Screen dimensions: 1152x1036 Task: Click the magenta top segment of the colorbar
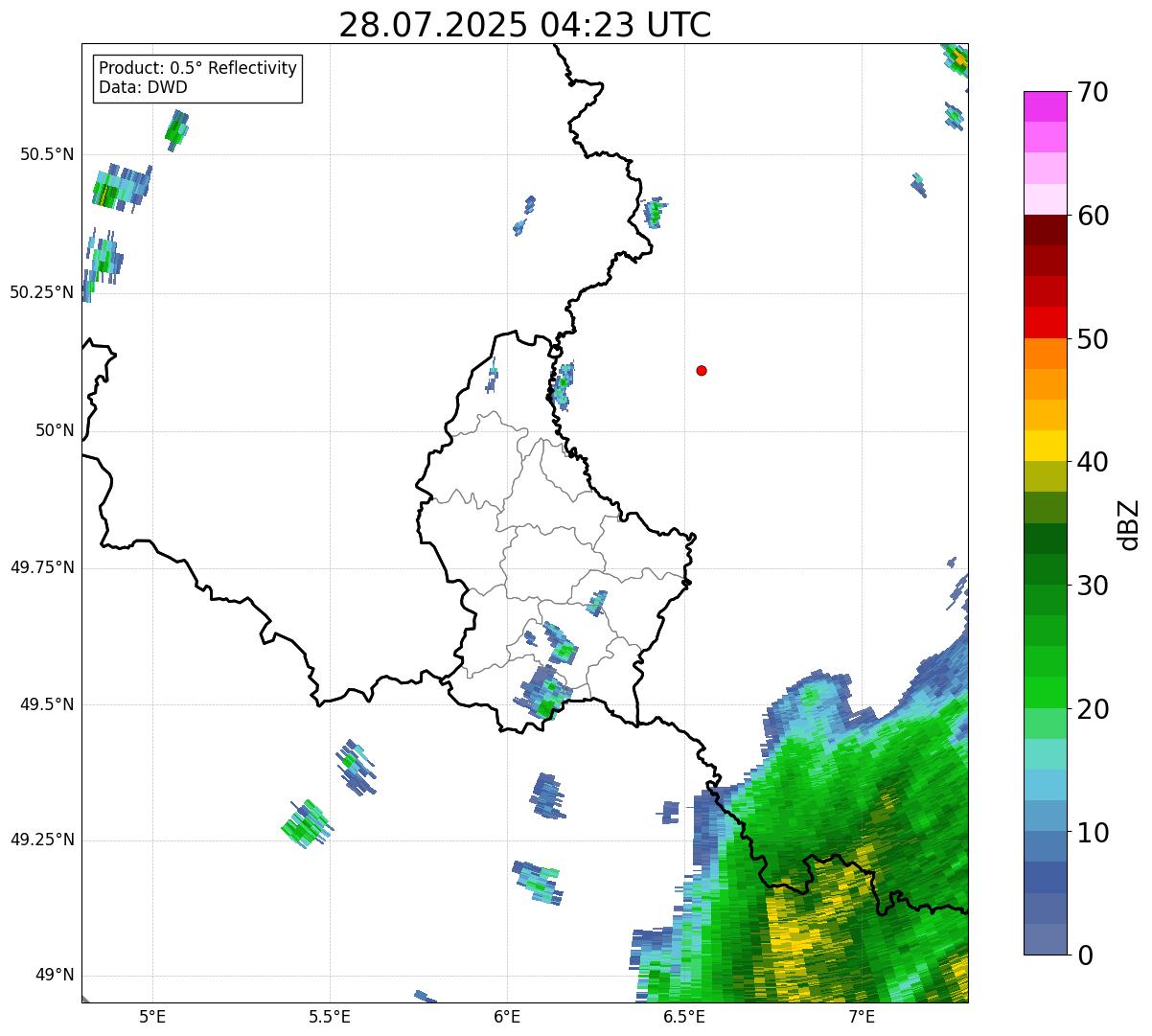pos(1045,106)
